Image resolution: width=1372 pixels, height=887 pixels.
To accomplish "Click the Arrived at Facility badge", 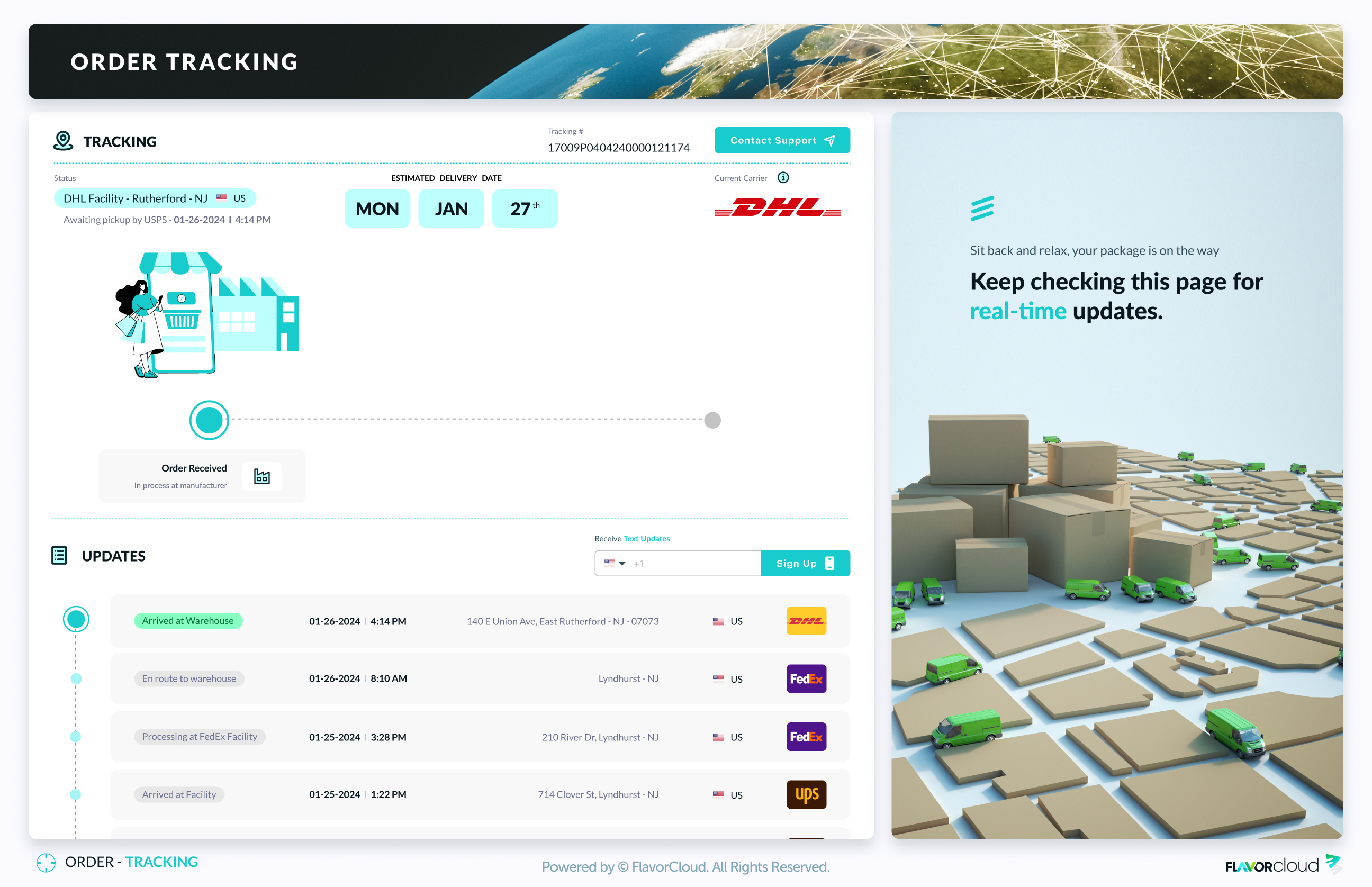I will click(178, 794).
